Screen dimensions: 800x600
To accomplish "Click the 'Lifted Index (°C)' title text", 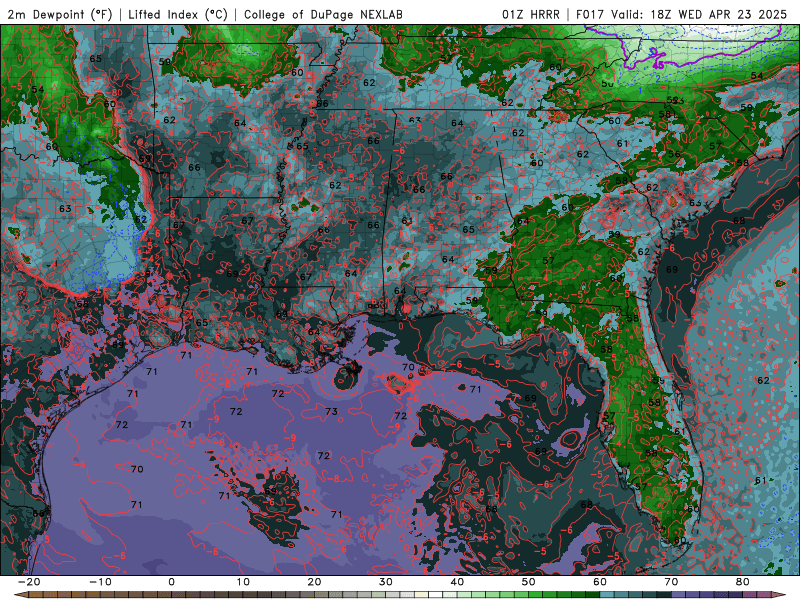I will [178, 14].
